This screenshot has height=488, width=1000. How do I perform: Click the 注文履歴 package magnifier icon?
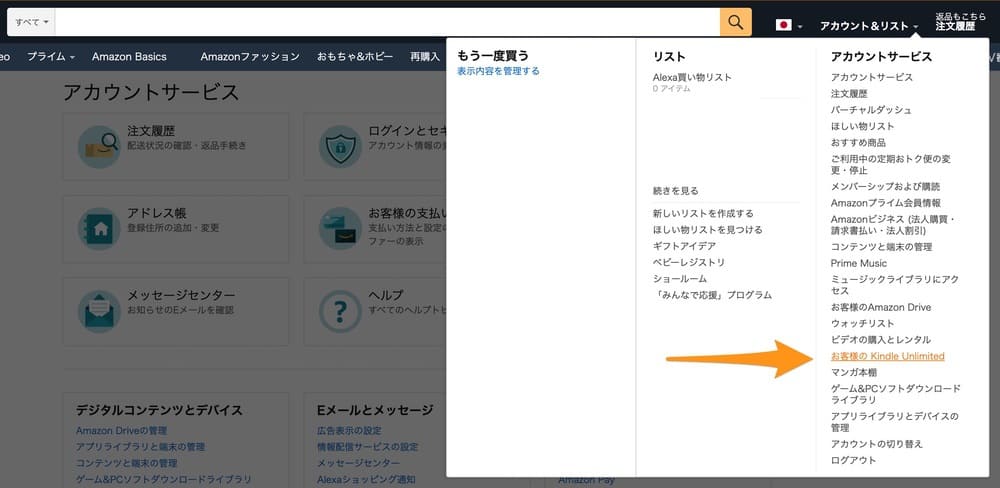click(x=99, y=147)
